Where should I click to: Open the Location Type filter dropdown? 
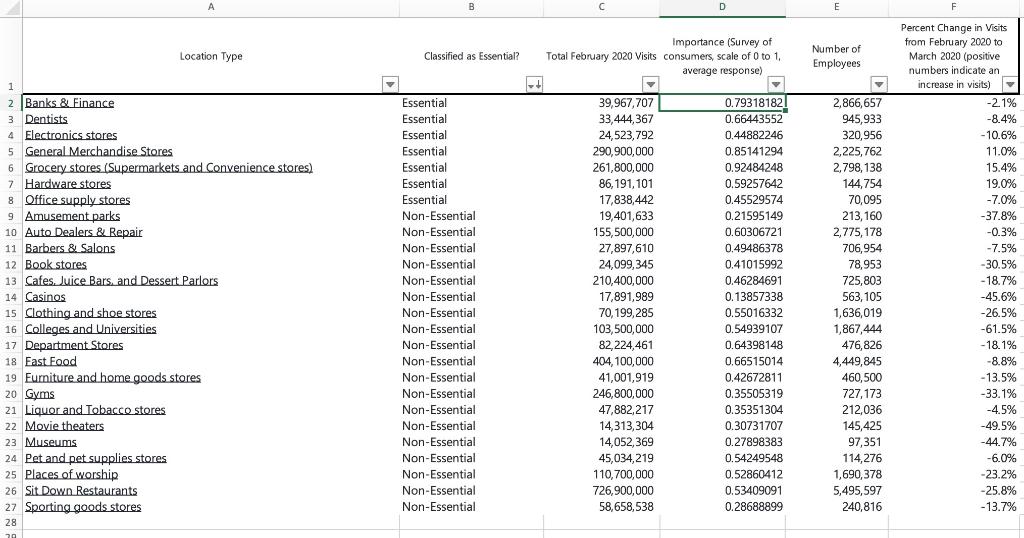coord(390,84)
